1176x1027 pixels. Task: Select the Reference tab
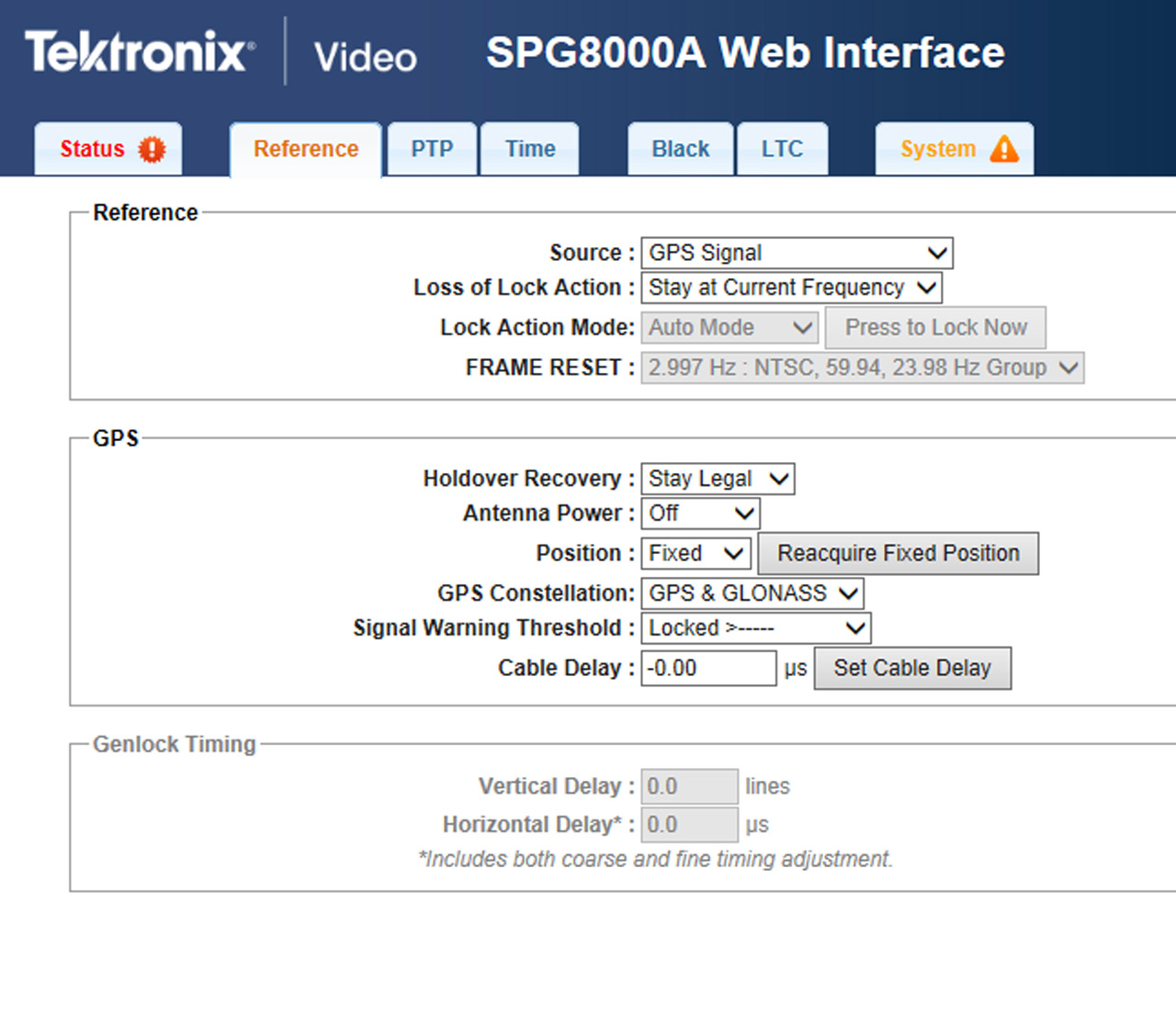tap(306, 149)
